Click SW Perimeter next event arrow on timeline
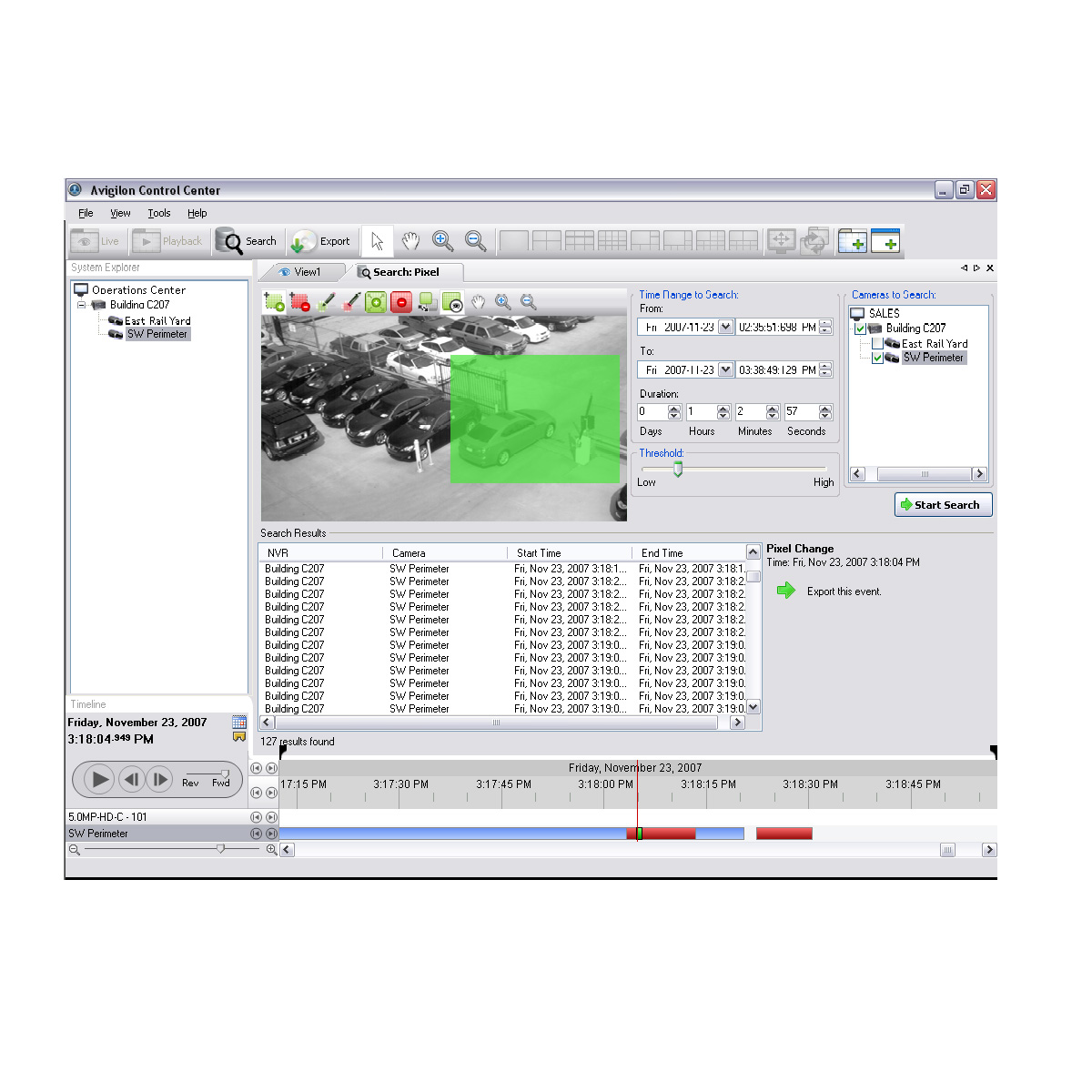 click(x=271, y=834)
